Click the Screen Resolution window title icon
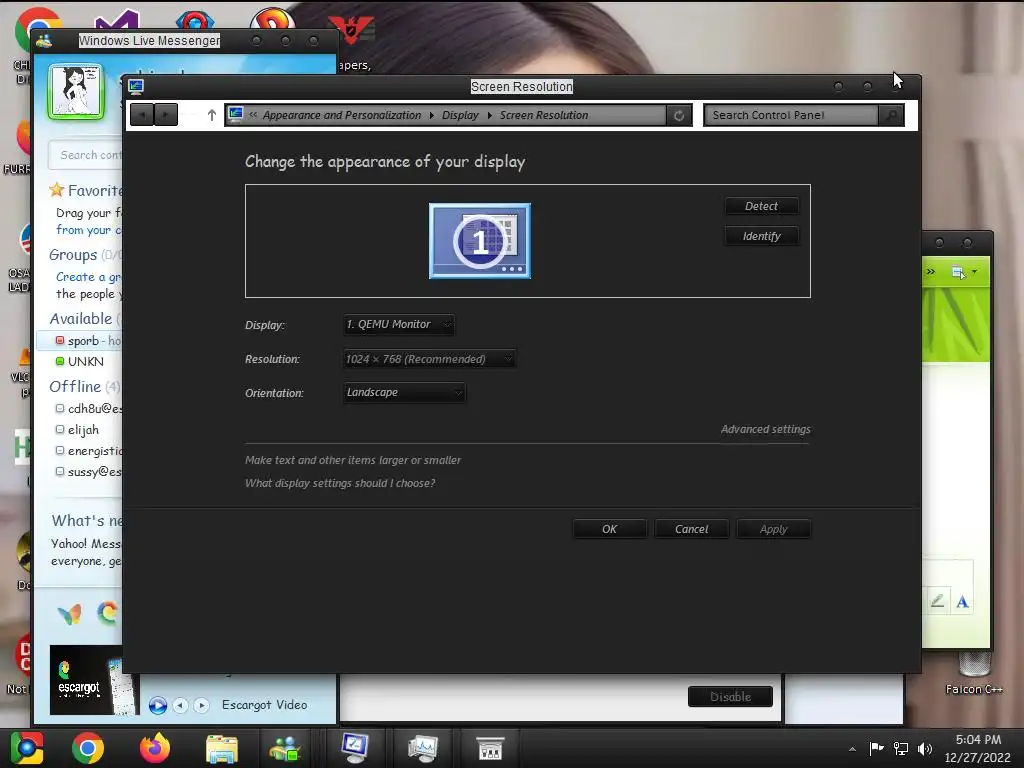This screenshot has width=1024, height=768. coord(136,86)
